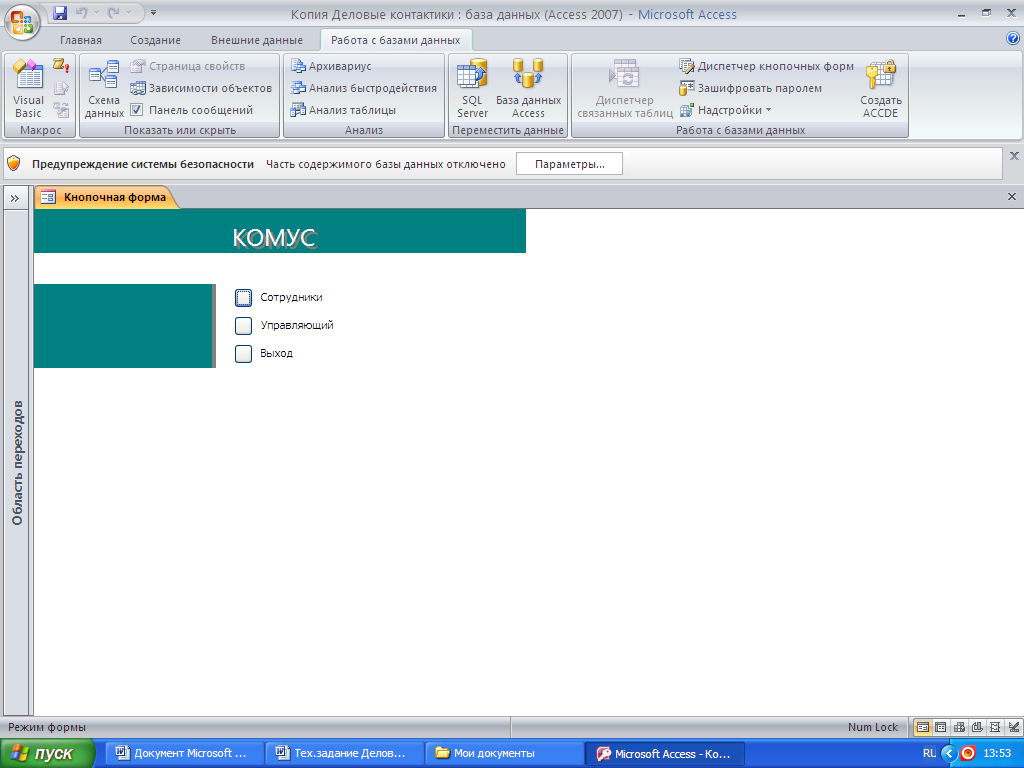Click Microsoft Access taskbar item
The width and height of the screenshot is (1024, 768).
(665, 754)
